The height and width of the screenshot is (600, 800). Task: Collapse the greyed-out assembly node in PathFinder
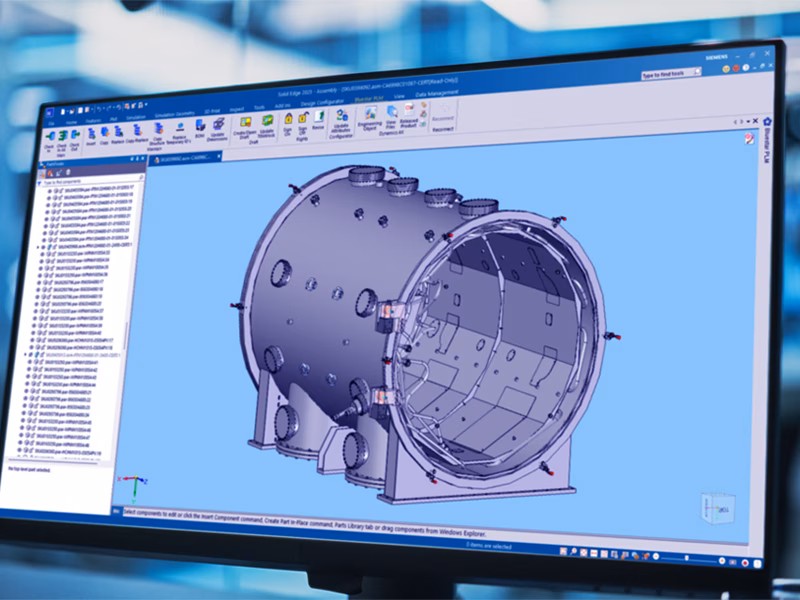[26, 355]
